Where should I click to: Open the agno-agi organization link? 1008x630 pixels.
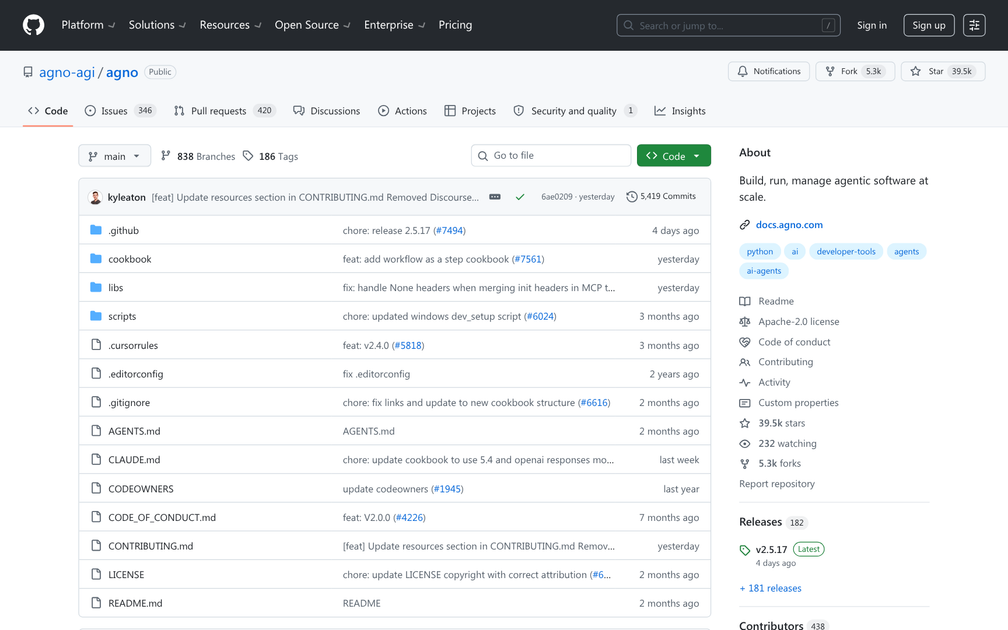tap(67, 72)
